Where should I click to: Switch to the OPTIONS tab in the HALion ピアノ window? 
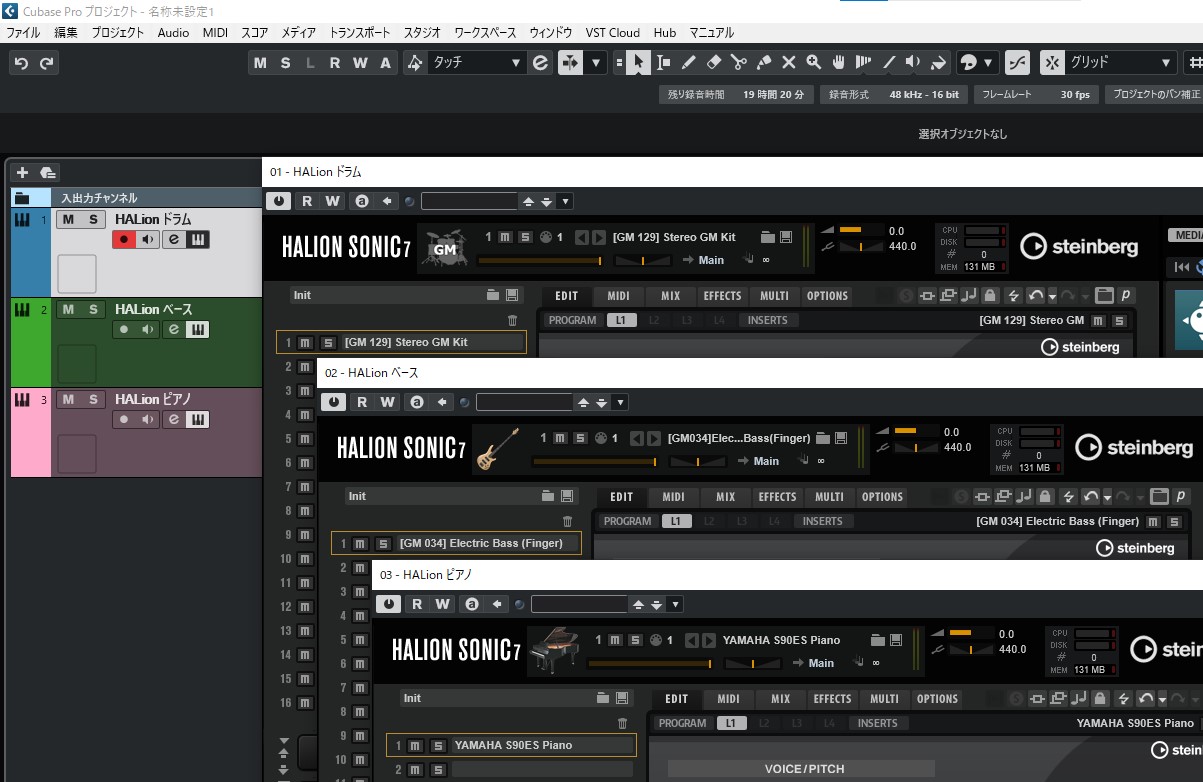pos(937,699)
